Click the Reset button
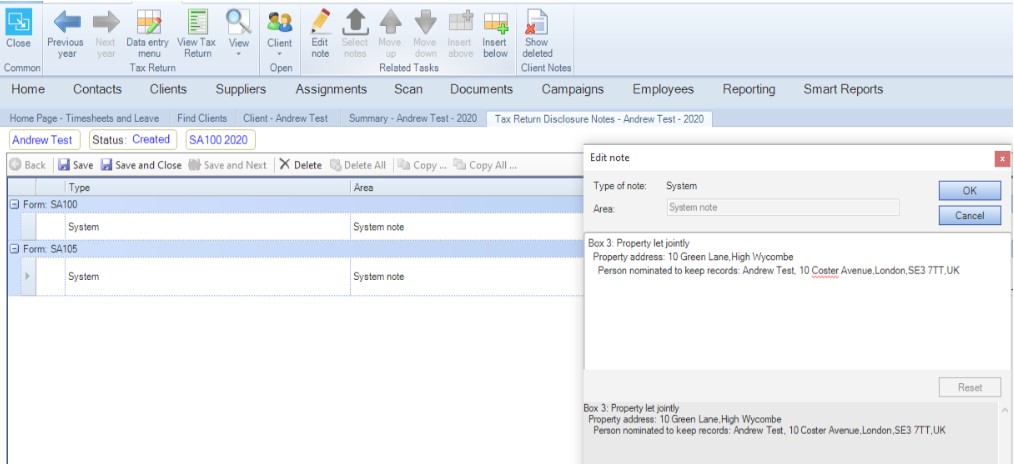The image size is (1014, 464). pyautogui.click(x=969, y=387)
